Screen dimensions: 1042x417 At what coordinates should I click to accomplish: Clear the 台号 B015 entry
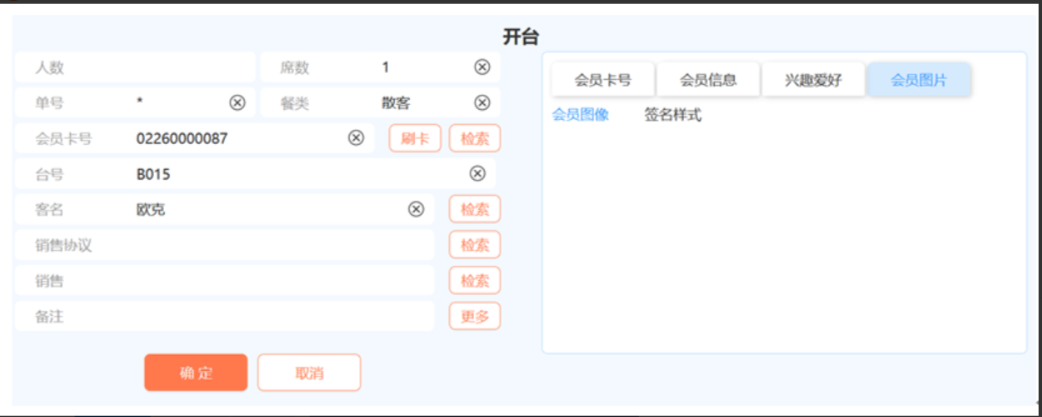point(478,174)
